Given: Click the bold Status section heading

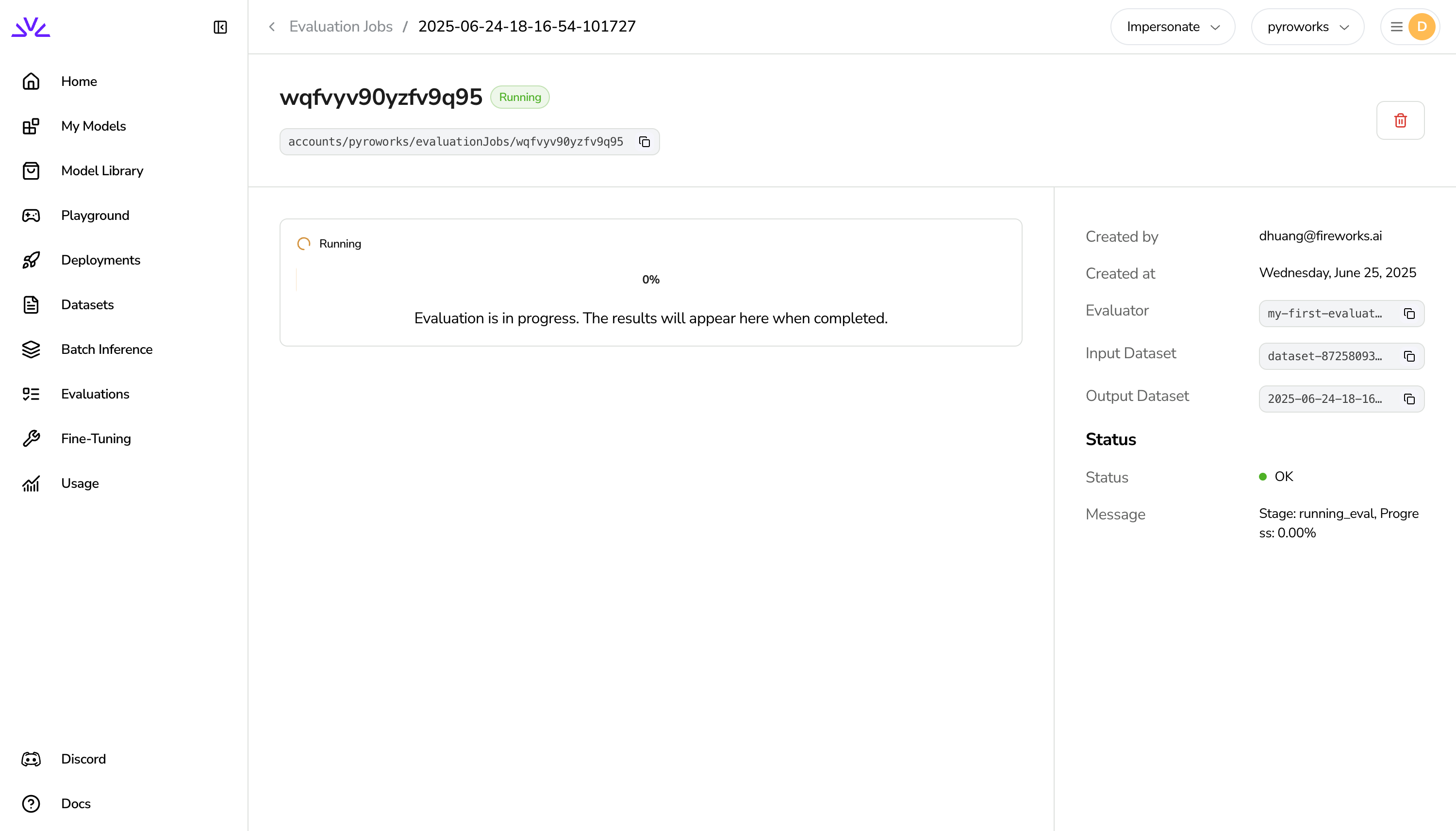Looking at the screenshot, I should 1110,439.
